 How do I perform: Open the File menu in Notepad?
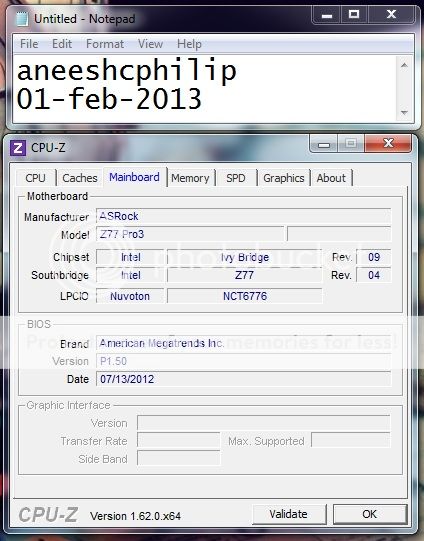click(29, 44)
